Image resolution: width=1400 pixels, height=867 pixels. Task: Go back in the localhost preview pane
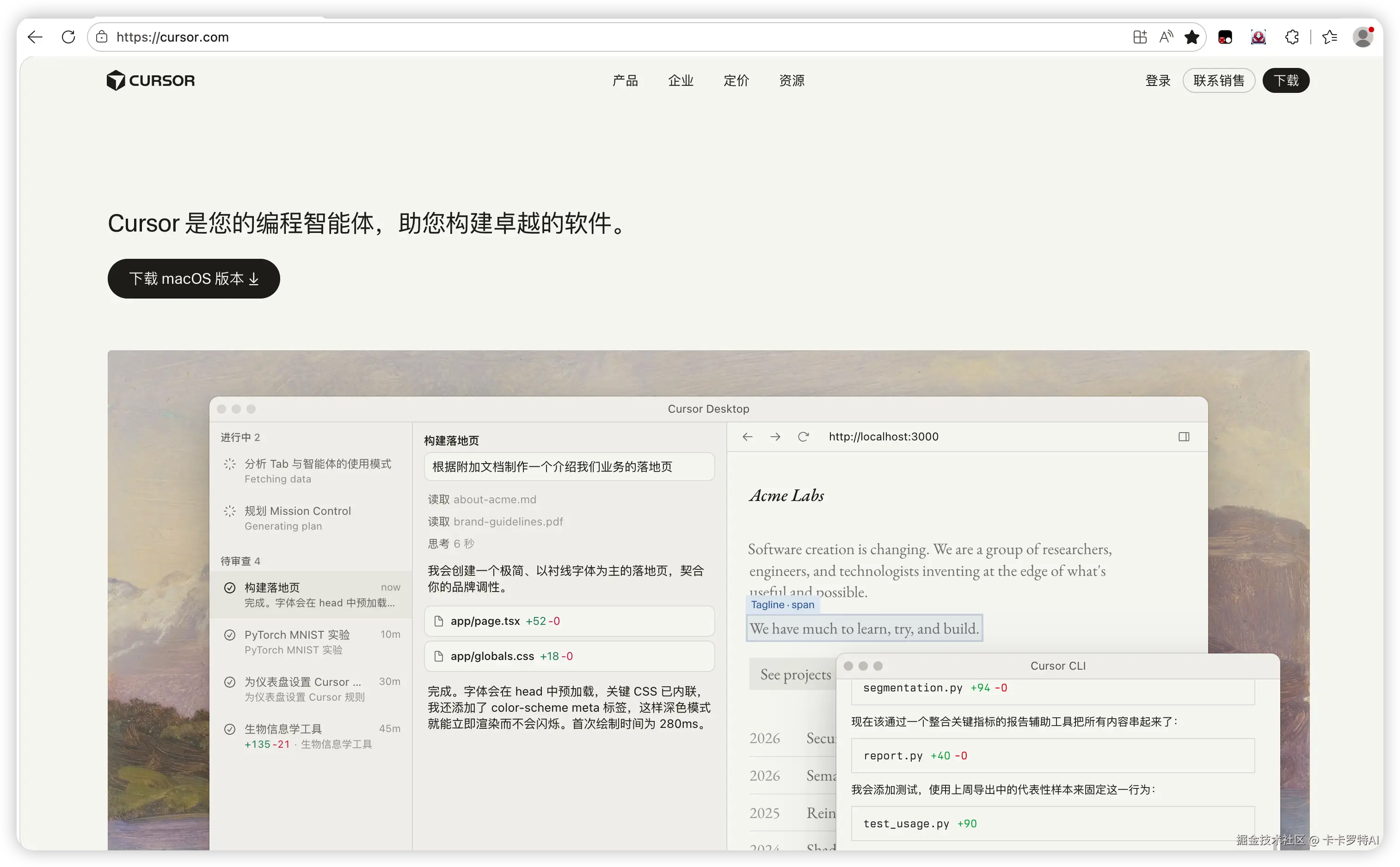[x=747, y=437]
